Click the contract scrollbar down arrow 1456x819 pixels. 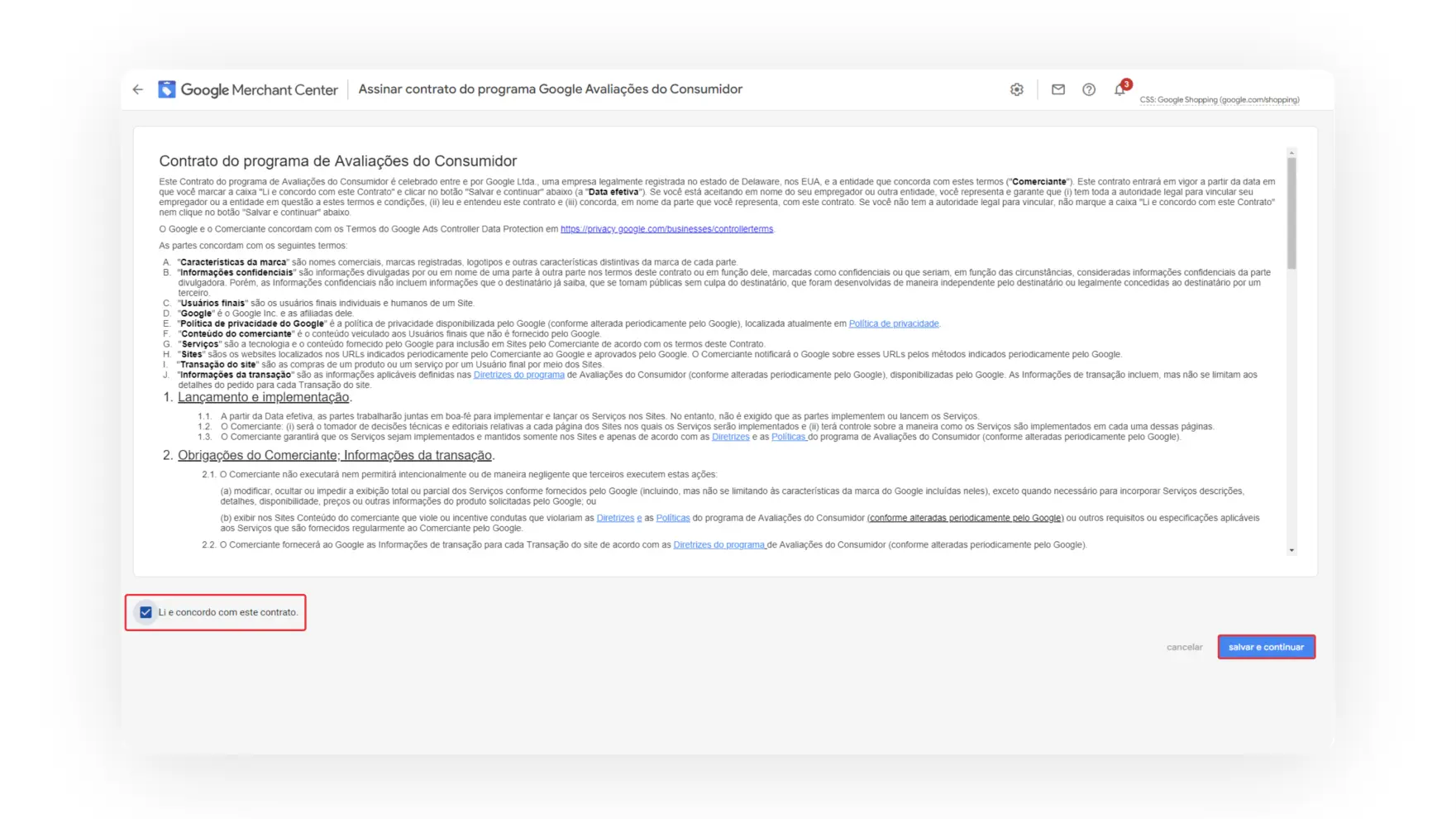pos(1291,550)
